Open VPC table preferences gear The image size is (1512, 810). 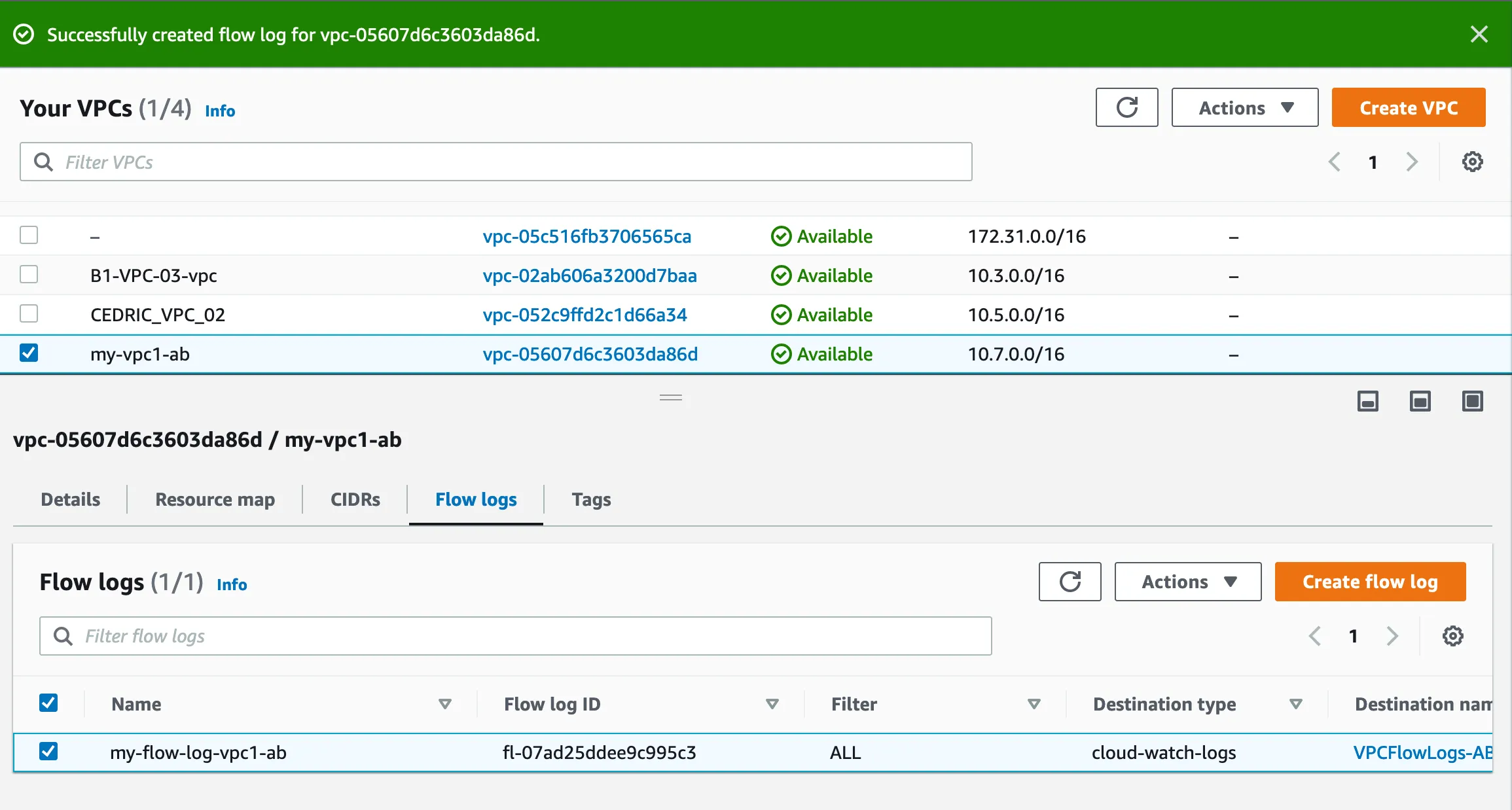pos(1472,162)
